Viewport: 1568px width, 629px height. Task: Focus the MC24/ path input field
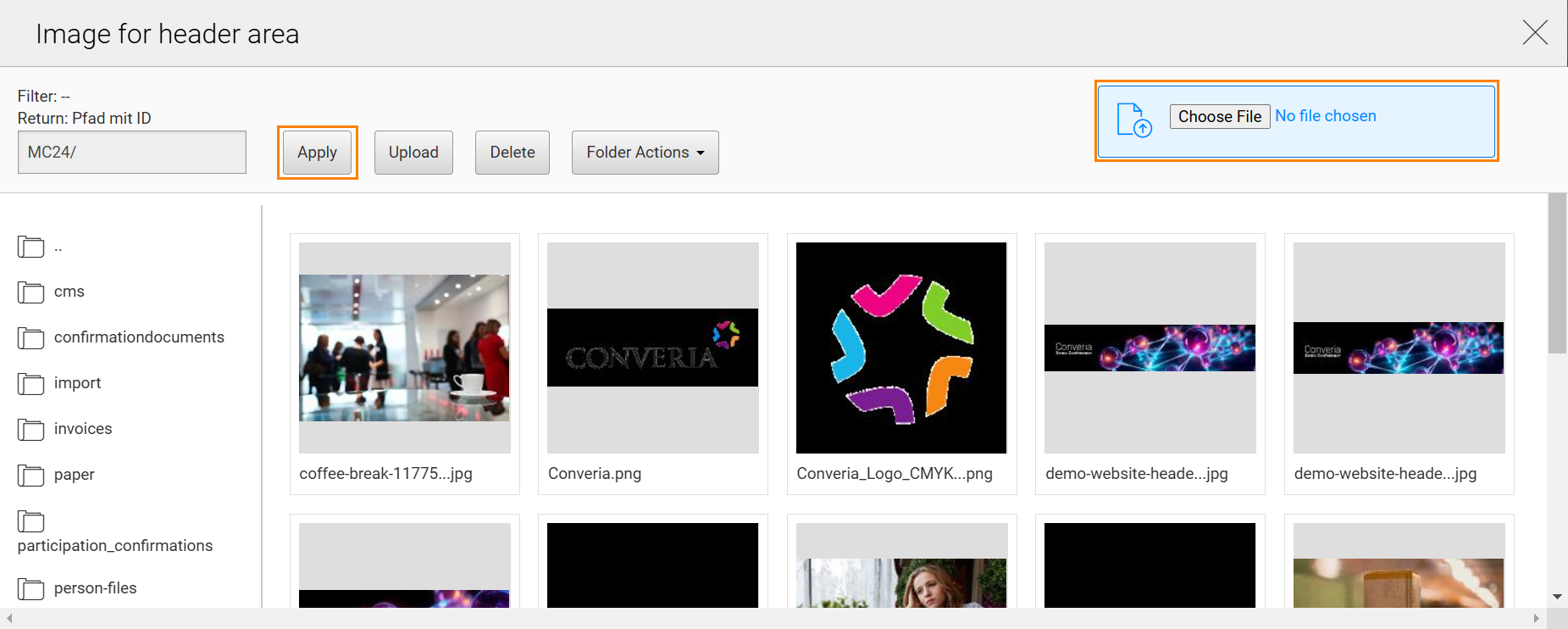(x=132, y=153)
